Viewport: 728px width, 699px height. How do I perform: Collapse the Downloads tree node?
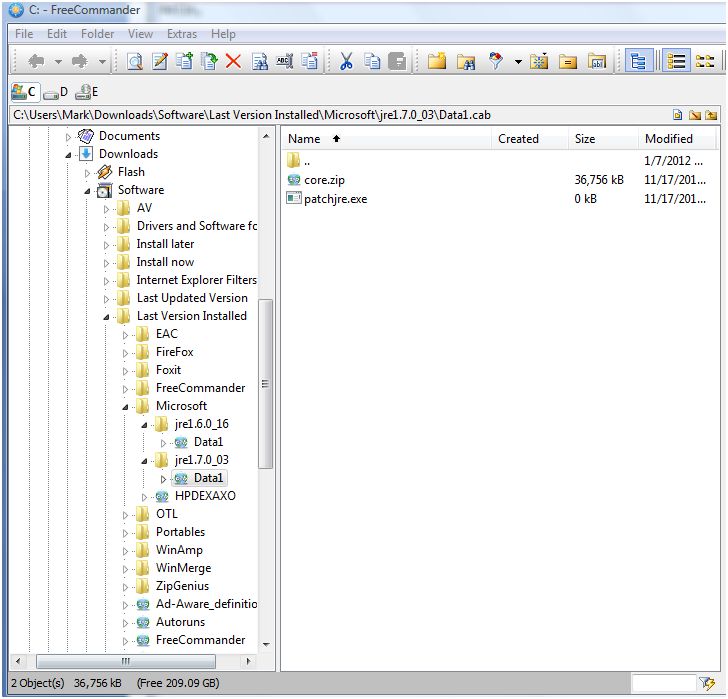tap(68, 155)
